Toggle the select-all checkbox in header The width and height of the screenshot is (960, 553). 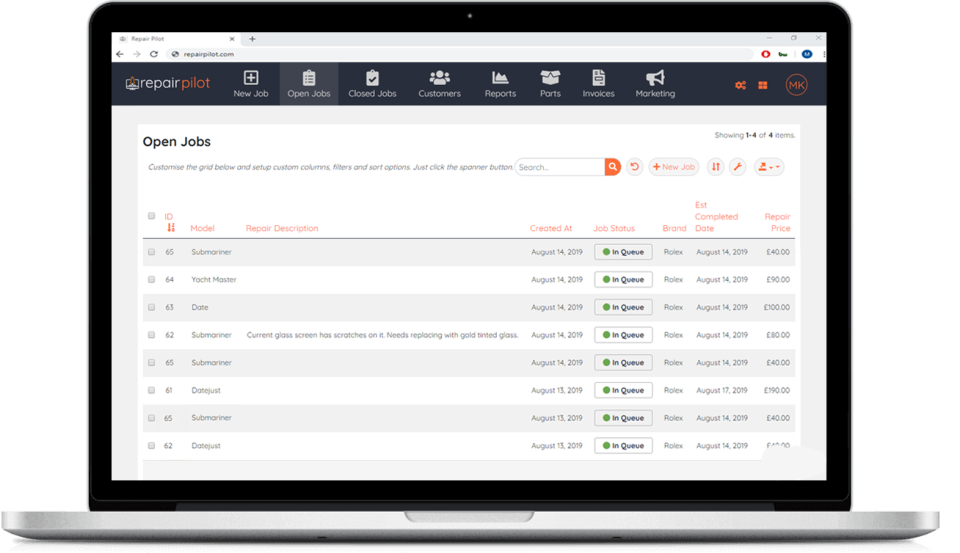pyautogui.click(x=151, y=216)
